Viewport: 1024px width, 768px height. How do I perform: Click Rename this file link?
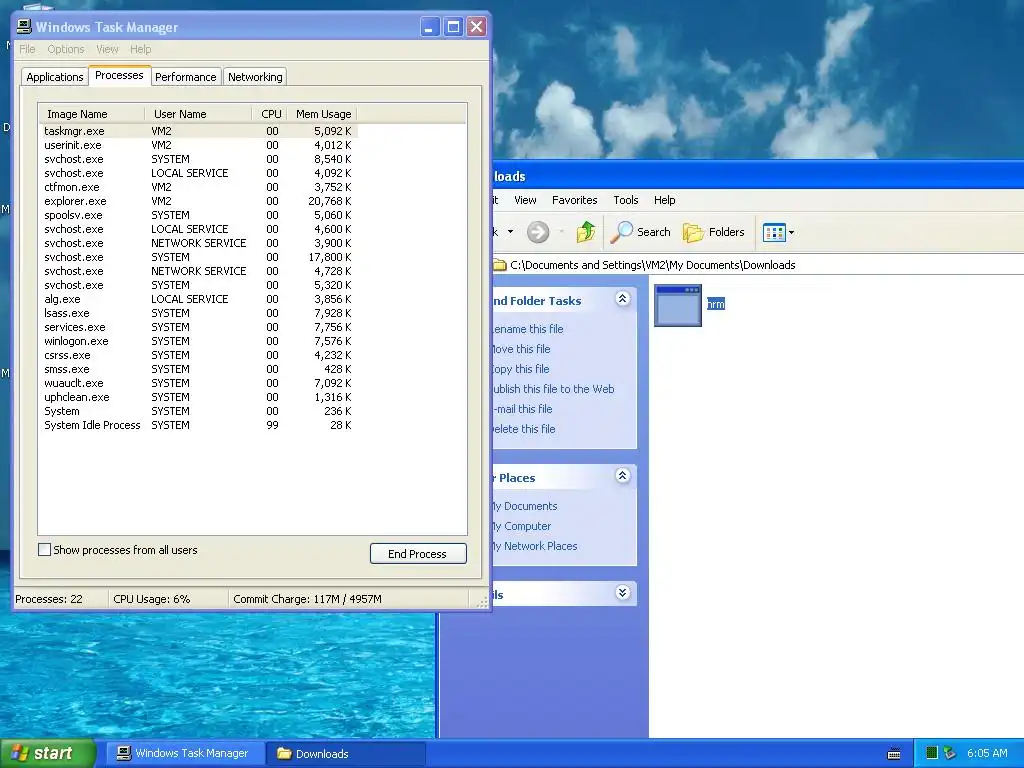click(528, 328)
